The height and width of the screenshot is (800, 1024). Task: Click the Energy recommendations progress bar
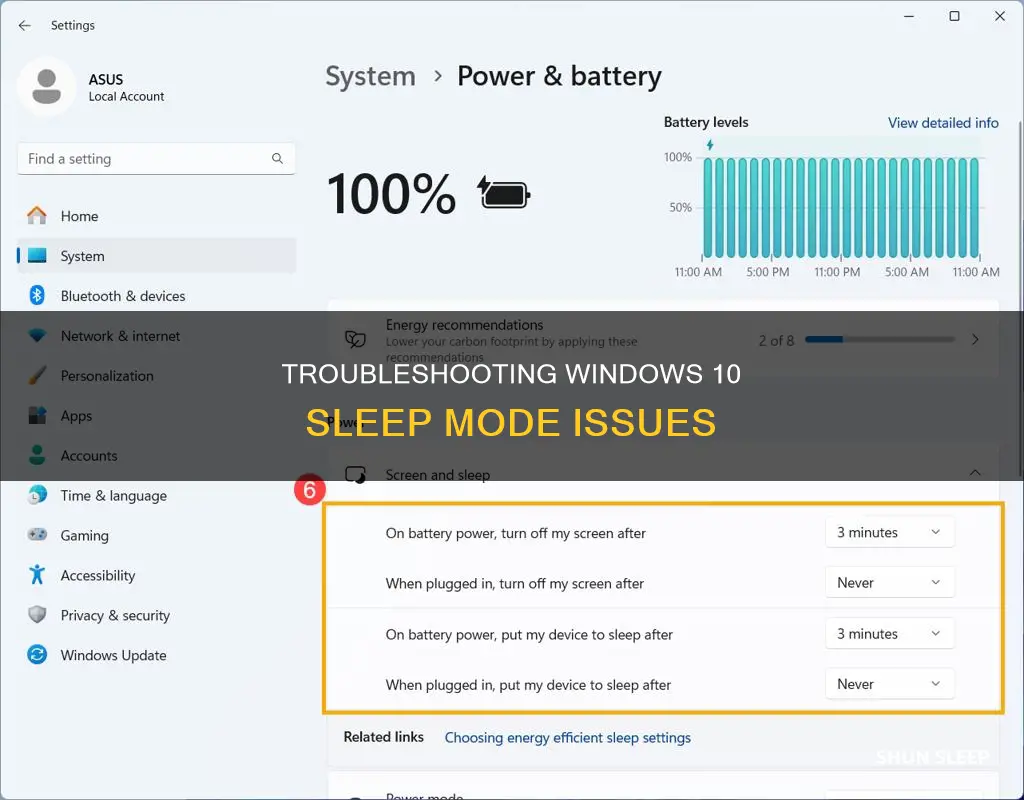(880, 340)
